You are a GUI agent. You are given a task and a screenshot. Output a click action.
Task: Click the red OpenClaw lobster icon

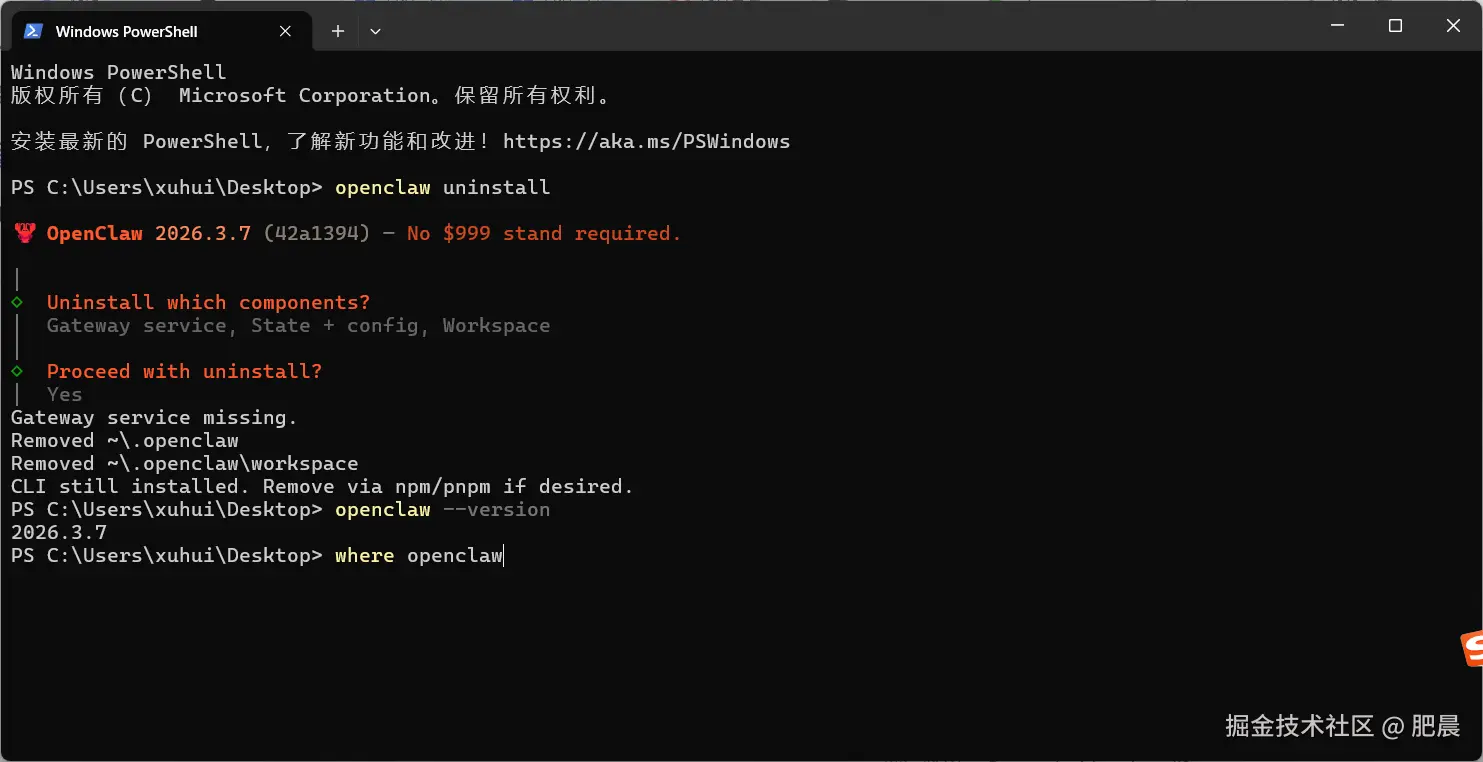[x=25, y=234]
